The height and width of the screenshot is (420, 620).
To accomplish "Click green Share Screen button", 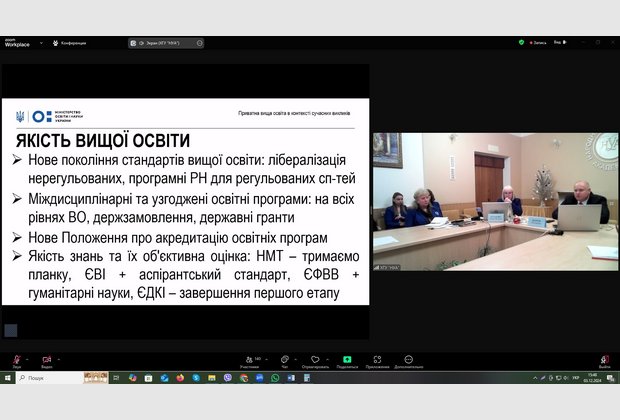I will (x=347, y=361).
